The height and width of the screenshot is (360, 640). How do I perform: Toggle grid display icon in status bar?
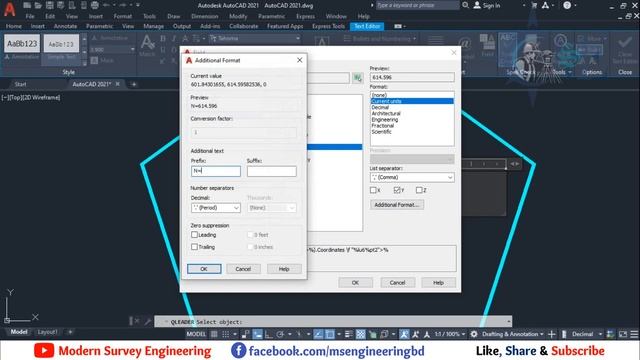(x=214, y=334)
